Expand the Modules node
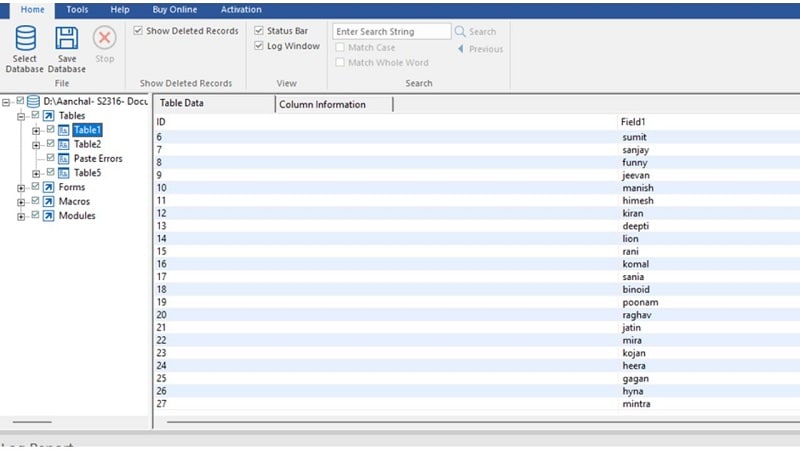This screenshot has height=450, width=800. click(x=21, y=217)
